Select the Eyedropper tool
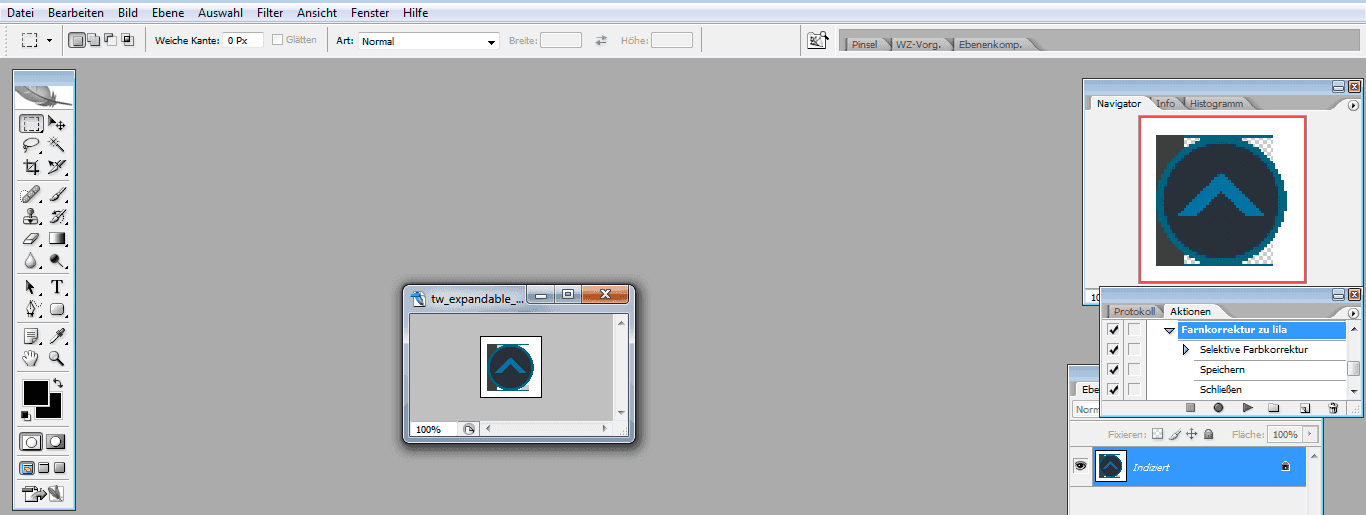Image resolution: width=1366 pixels, height=515 pixels. [57, 336]
